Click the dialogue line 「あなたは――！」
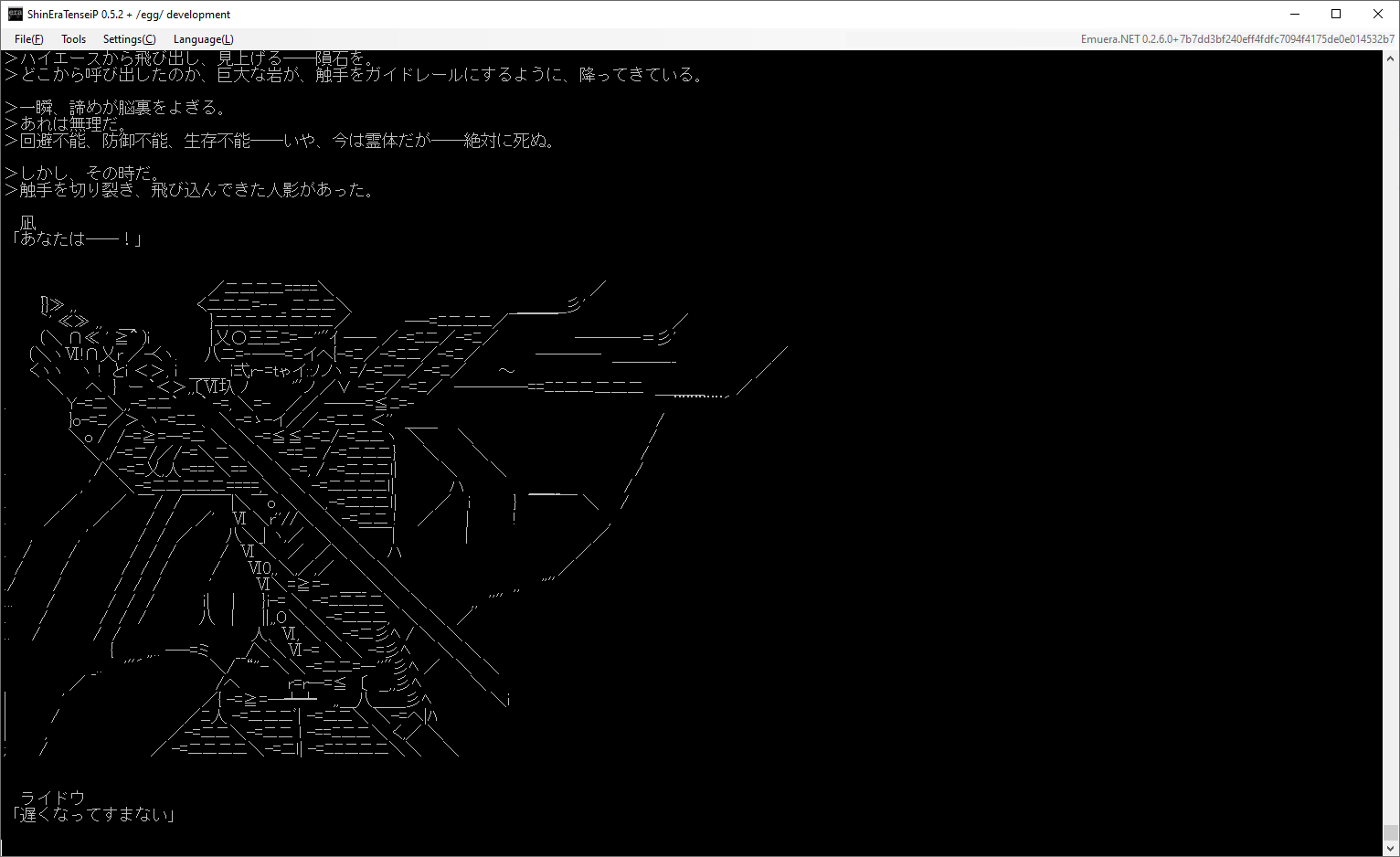Viewport: 1400px width, 857px height. [x=76, y=238]
